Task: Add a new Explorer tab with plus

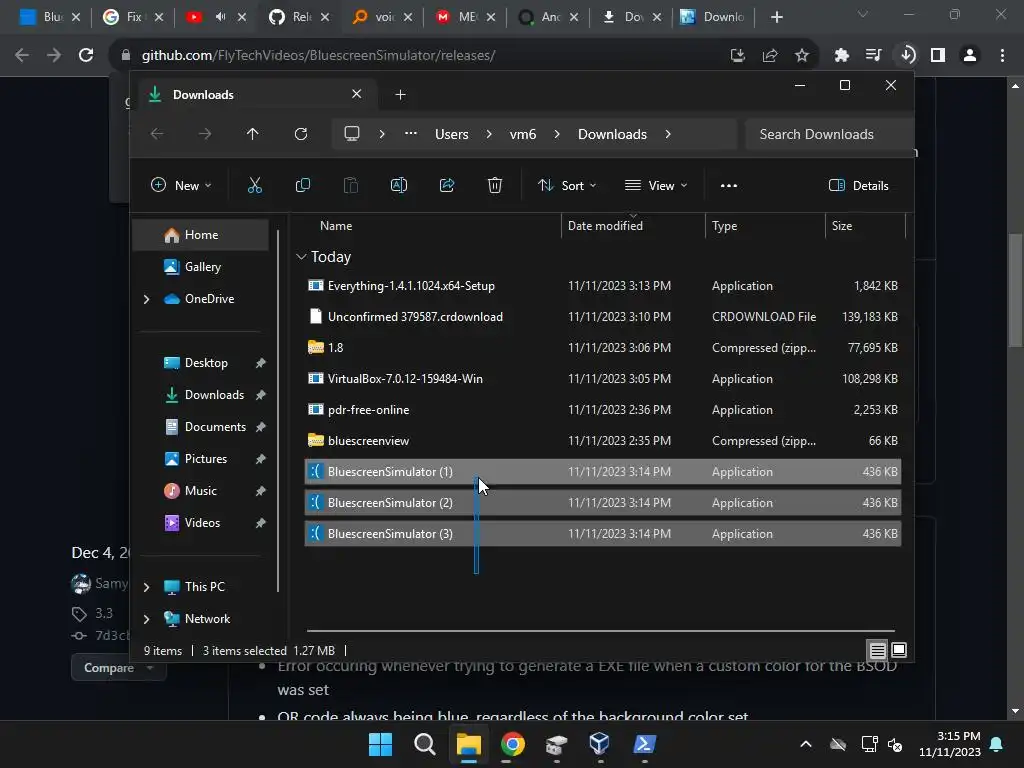Action: [x=400, y=95]
